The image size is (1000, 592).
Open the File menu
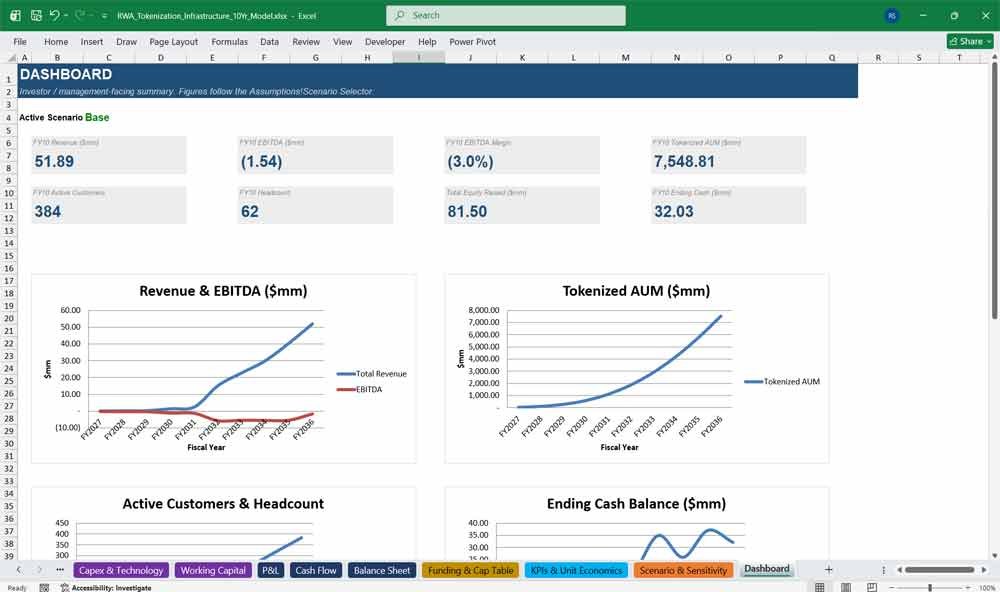[x=20, y=41]
